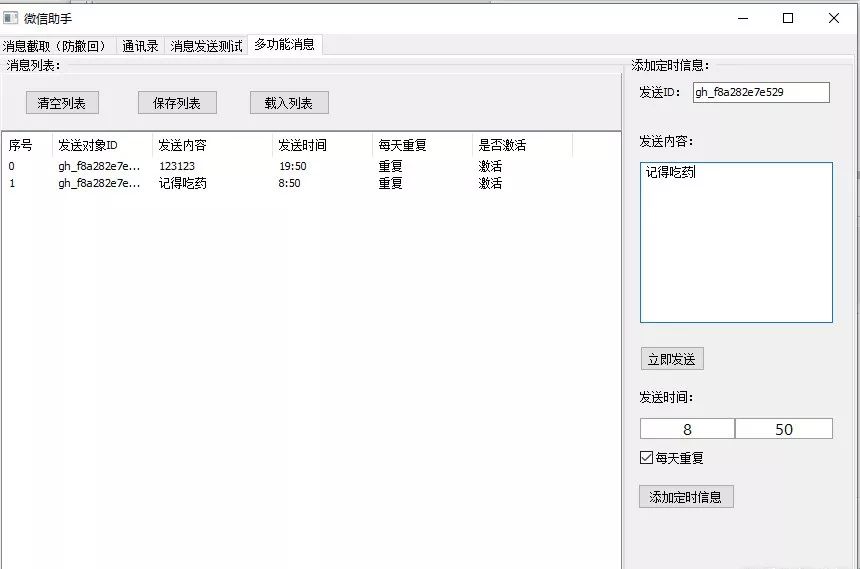Image resolution: width=860 pixels, height=569 pixels.
Task: Click the 发送时间 column header
Action: pos(322,145)
